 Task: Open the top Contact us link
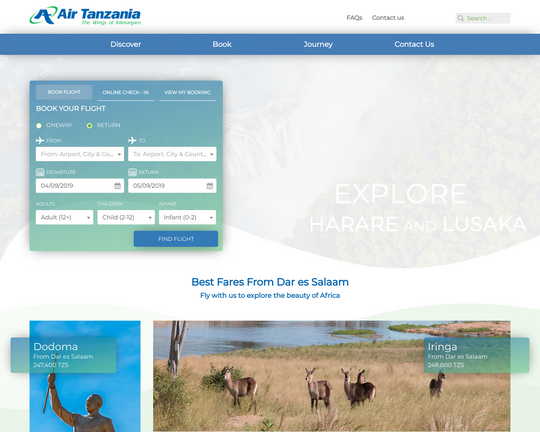tap(388, 18)
